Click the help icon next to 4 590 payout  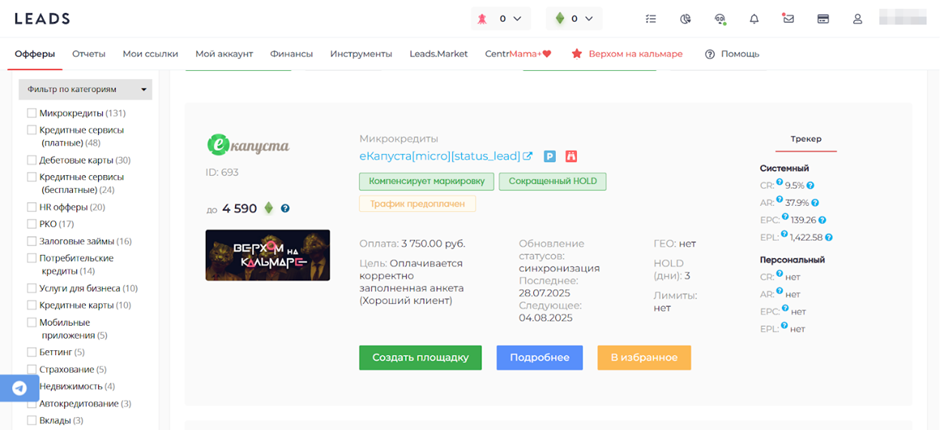pyautogui.click(x=285, y=209)
